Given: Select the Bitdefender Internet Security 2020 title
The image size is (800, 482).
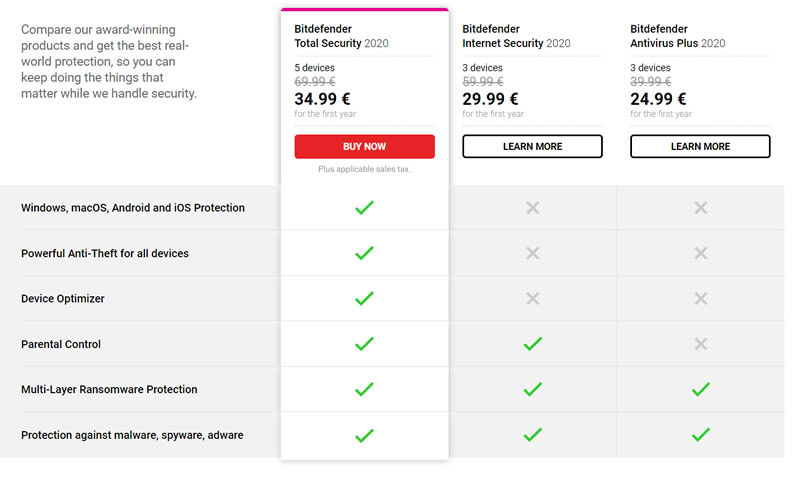Looking at the screenshot, I should click(x=516, y=36).
